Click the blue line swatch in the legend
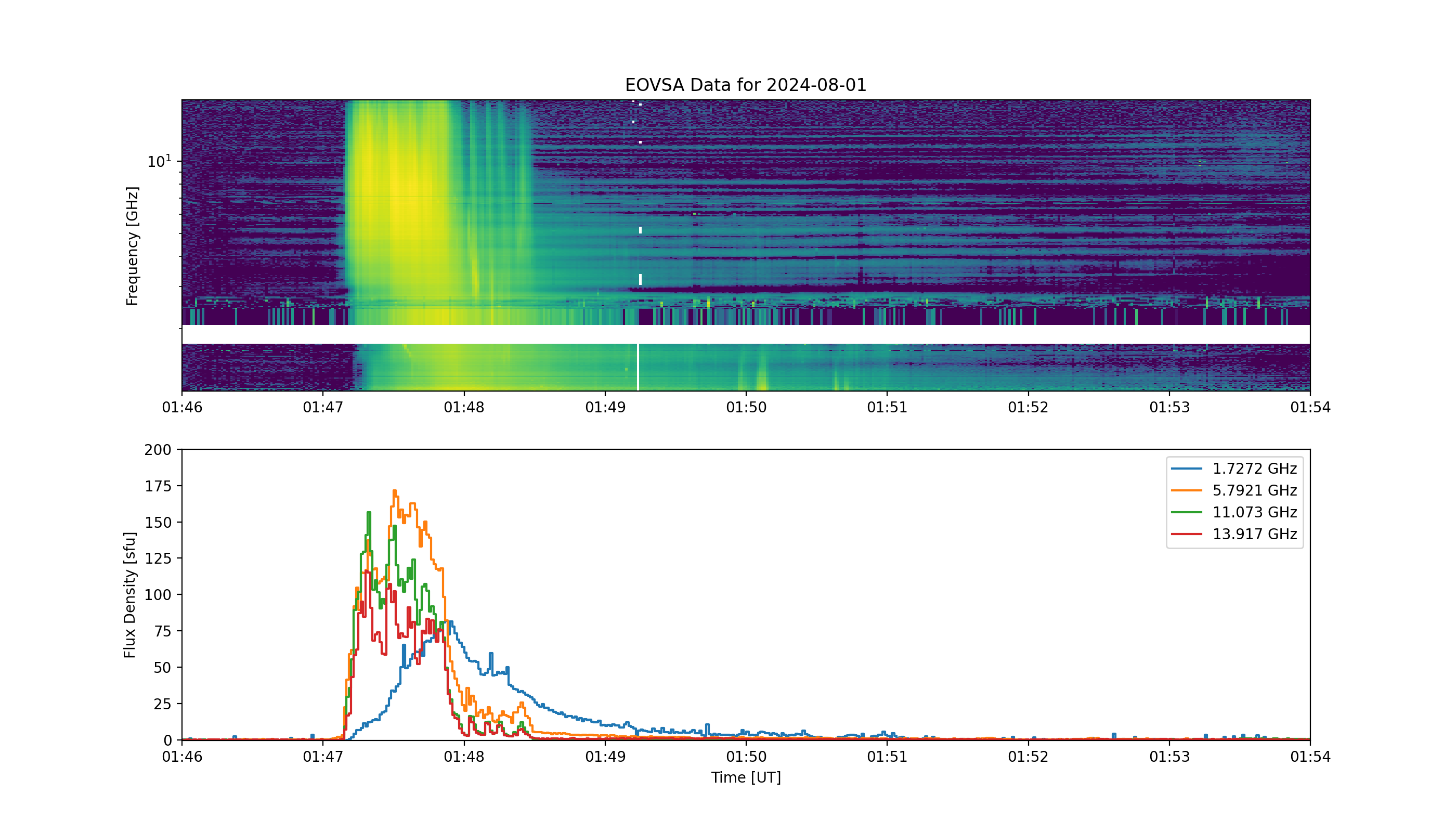This screenshot has width=1456, height=832. point(1186,469)
